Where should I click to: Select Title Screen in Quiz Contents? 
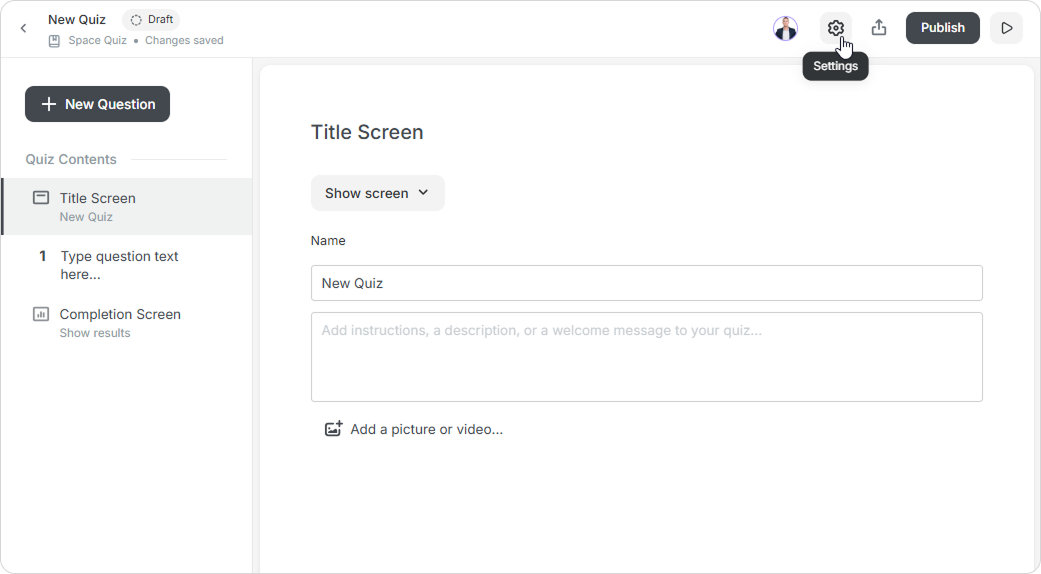pyautogui.click(x=127, y=206)
